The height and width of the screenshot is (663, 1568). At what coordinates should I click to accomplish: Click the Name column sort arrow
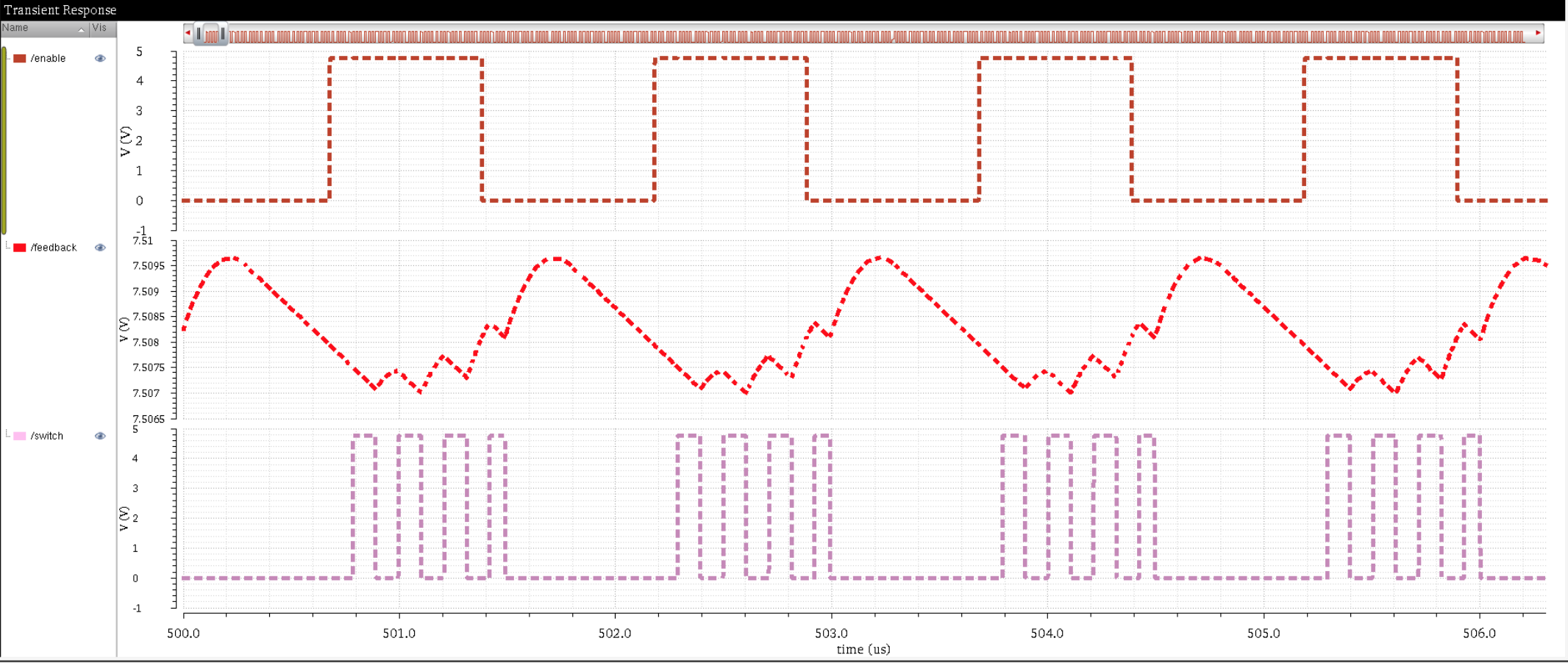tap(81, 29)
